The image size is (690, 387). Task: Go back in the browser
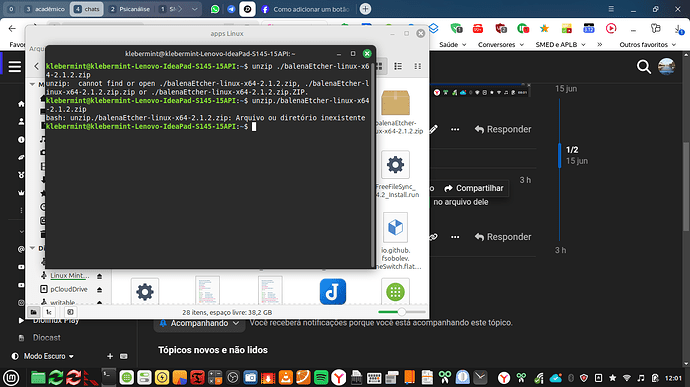(12, 29)
